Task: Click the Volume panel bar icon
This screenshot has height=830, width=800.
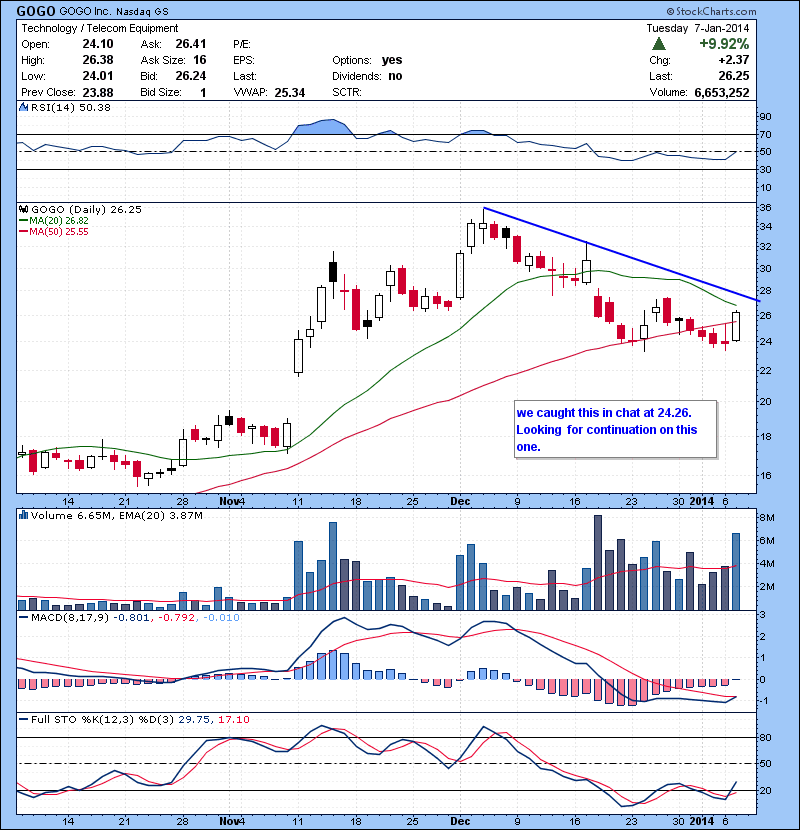Action: 23,515
